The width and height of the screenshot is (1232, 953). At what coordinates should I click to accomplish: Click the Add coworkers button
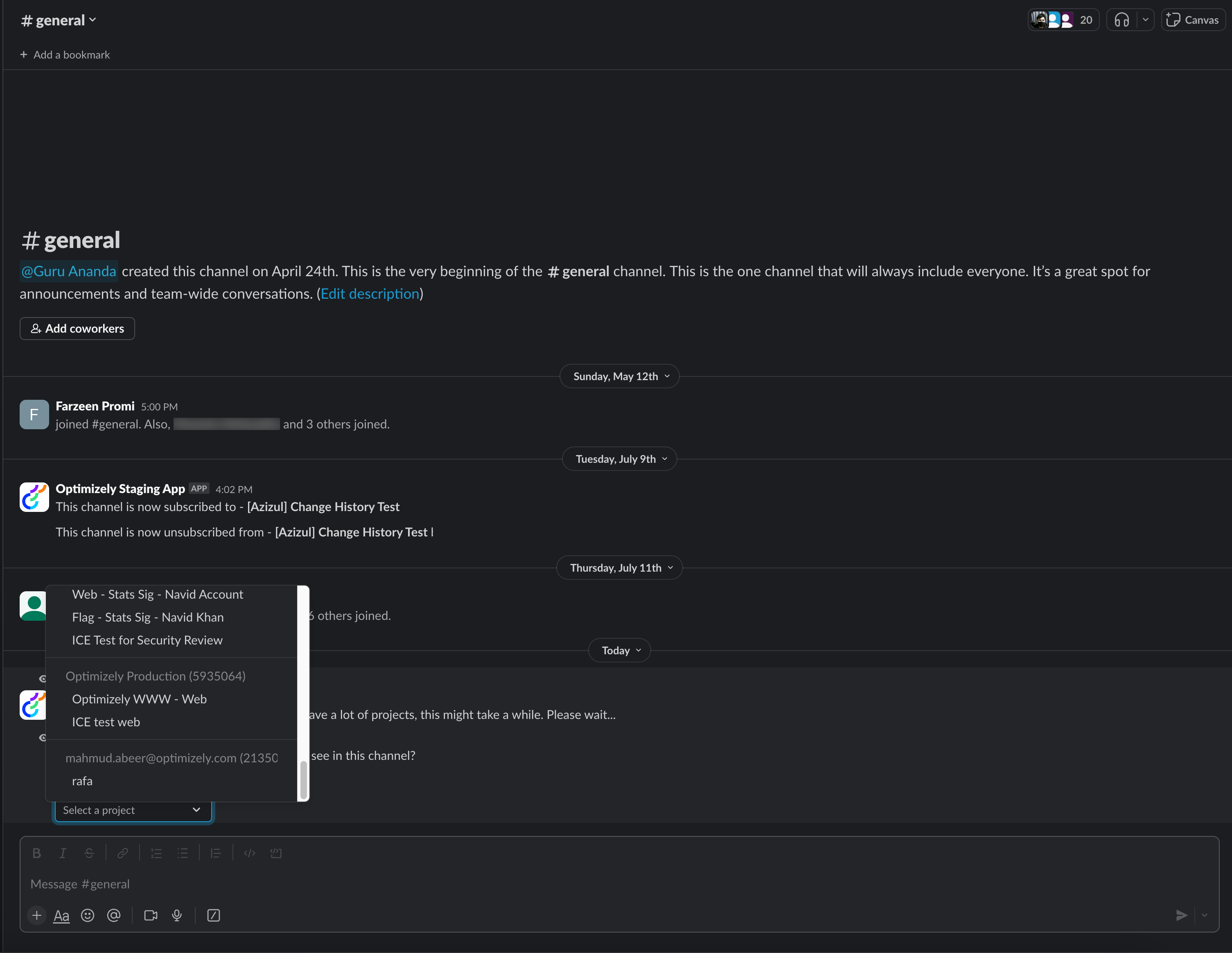pyautogui.click(x=77, y=329)
